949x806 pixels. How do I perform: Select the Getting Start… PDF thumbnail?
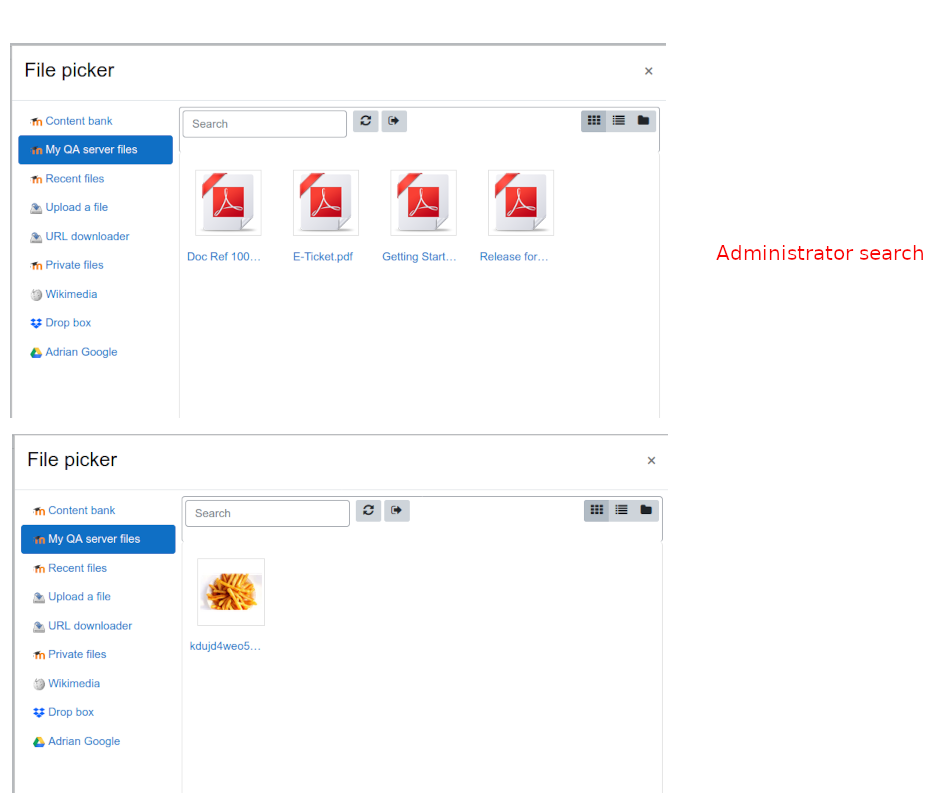424,203
